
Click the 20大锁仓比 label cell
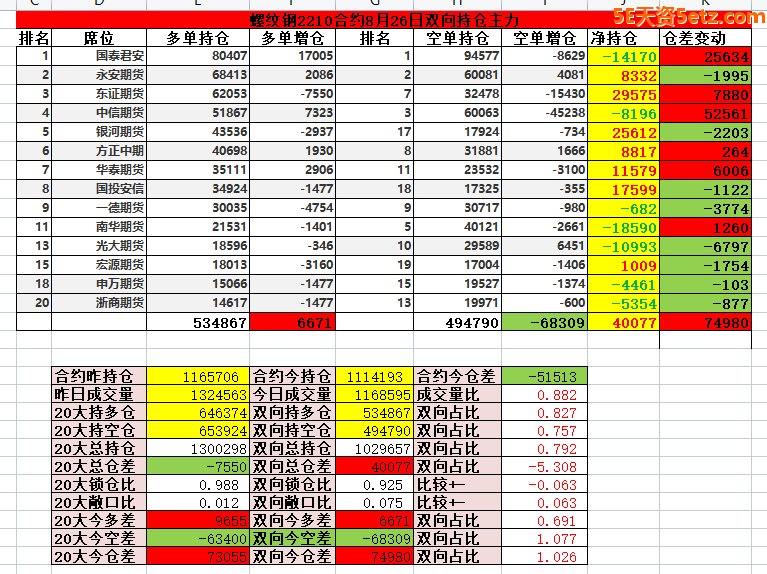coord(99,484)
